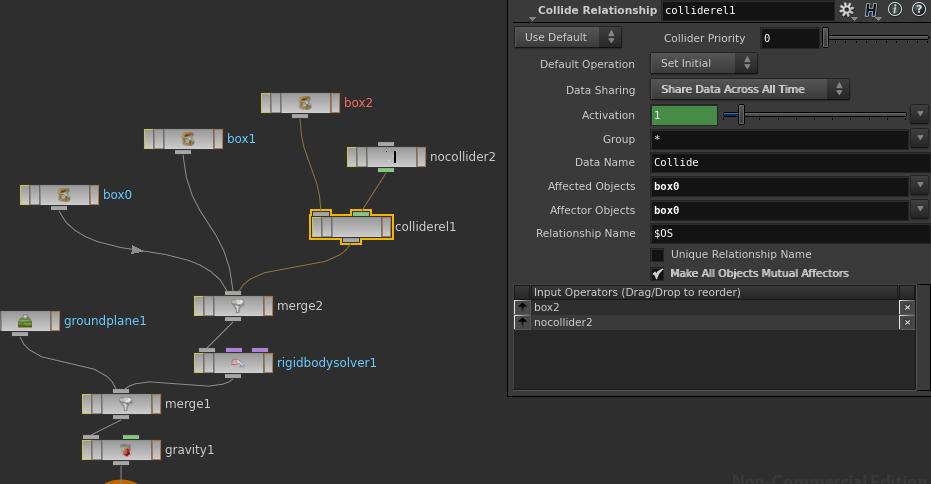Click the Data Sharing label
Image resolution: width=931 pixels, height=484 pixels.
pos(600,90)
